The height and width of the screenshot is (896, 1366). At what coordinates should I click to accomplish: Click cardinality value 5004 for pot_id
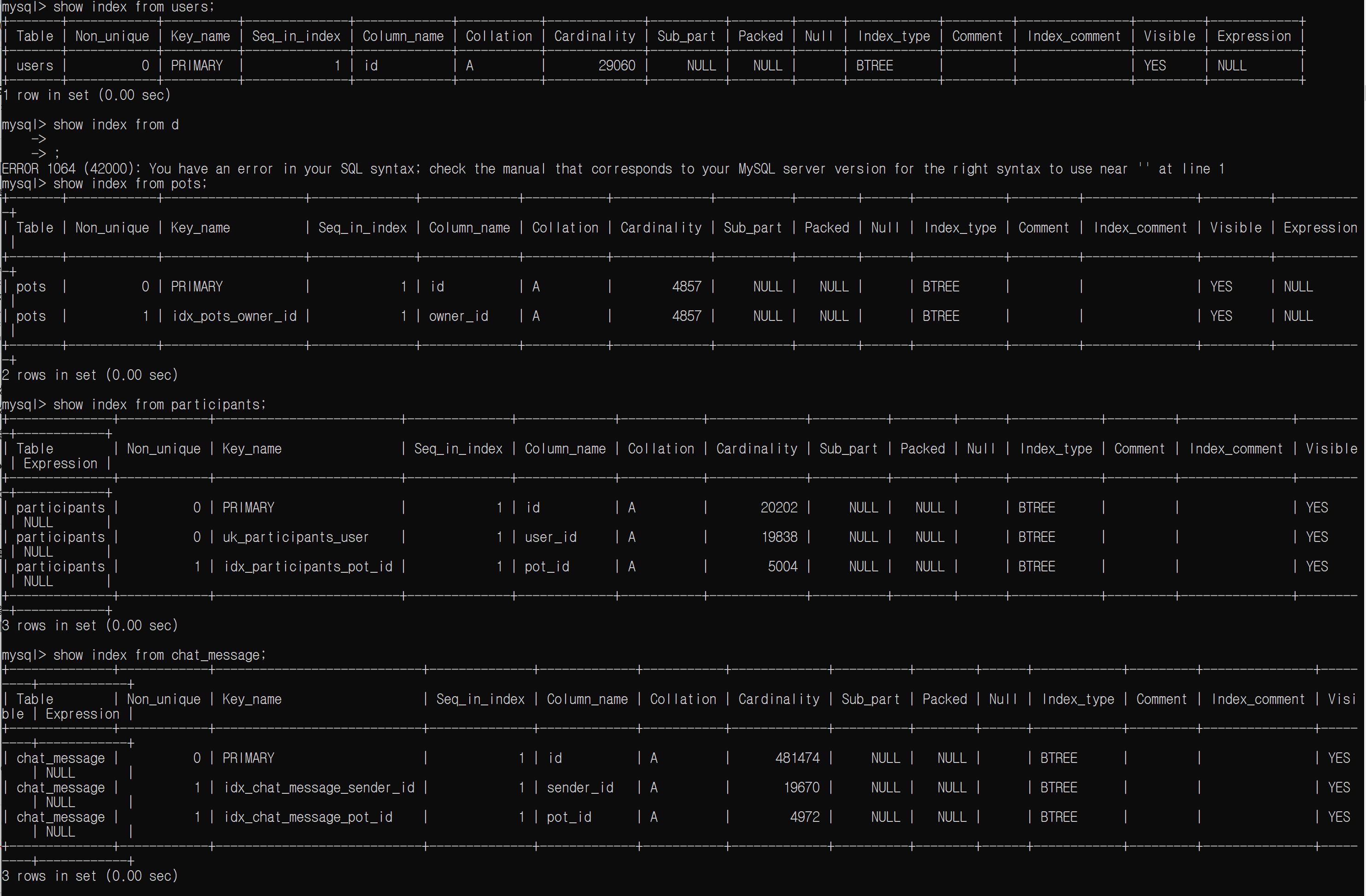(782, 567)
